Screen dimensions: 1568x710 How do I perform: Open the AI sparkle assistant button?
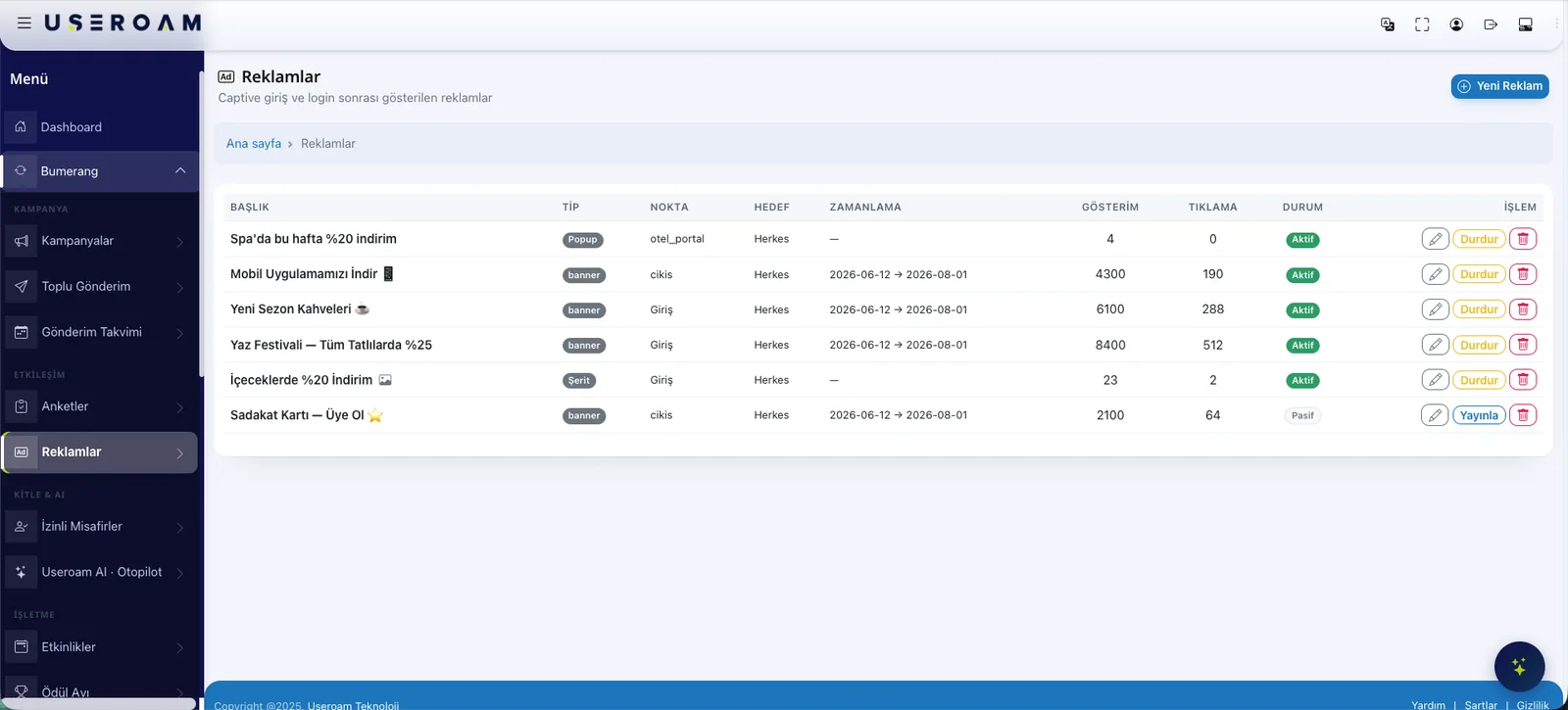[x=1519, y=667]
